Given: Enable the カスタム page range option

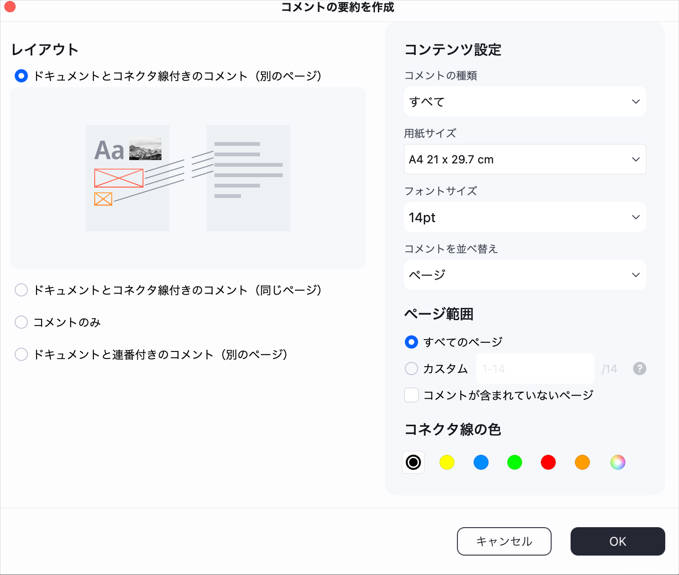Looking at the screenshot, I should point(411,368).
